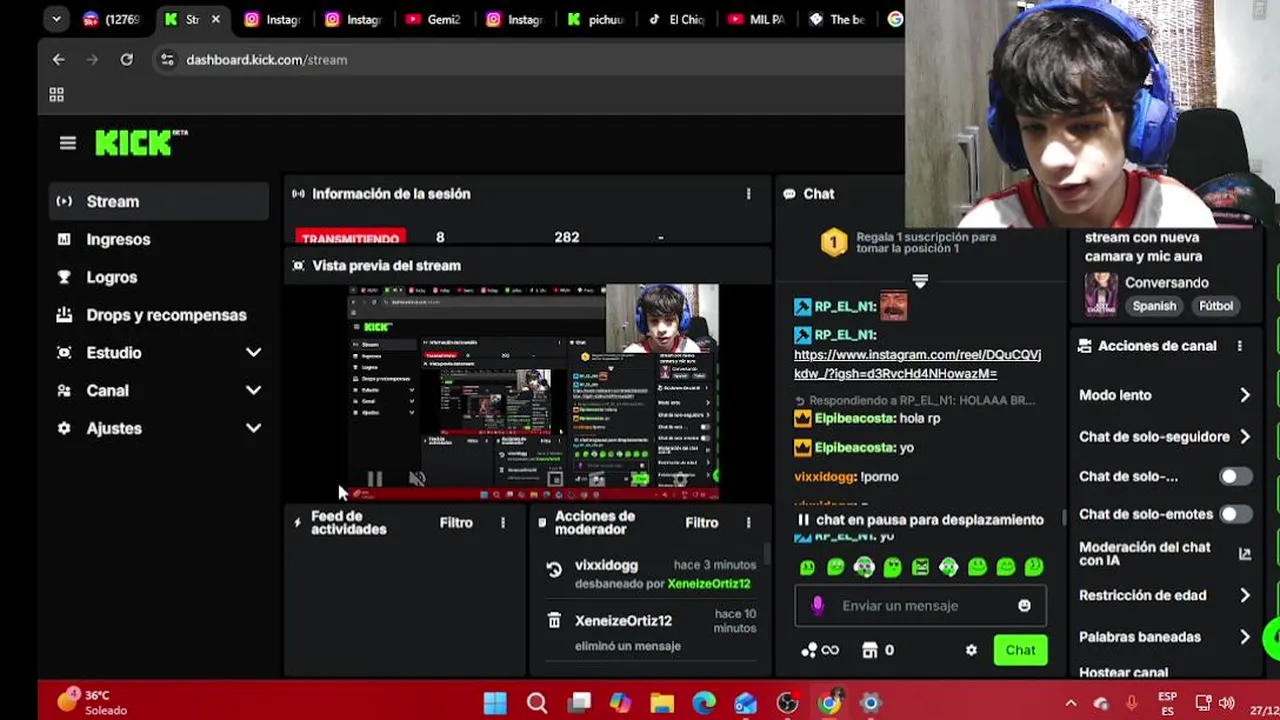
Task: Open Modo lento options
Action: click(1166, 395)
